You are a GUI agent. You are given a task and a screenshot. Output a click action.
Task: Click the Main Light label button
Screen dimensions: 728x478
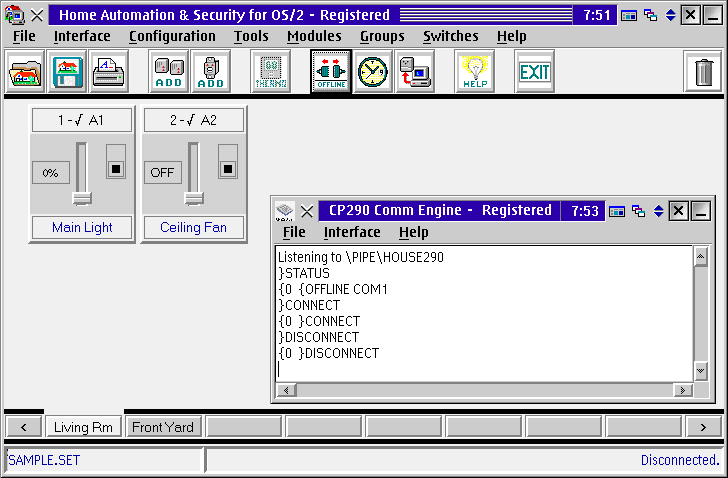(82, 227)
